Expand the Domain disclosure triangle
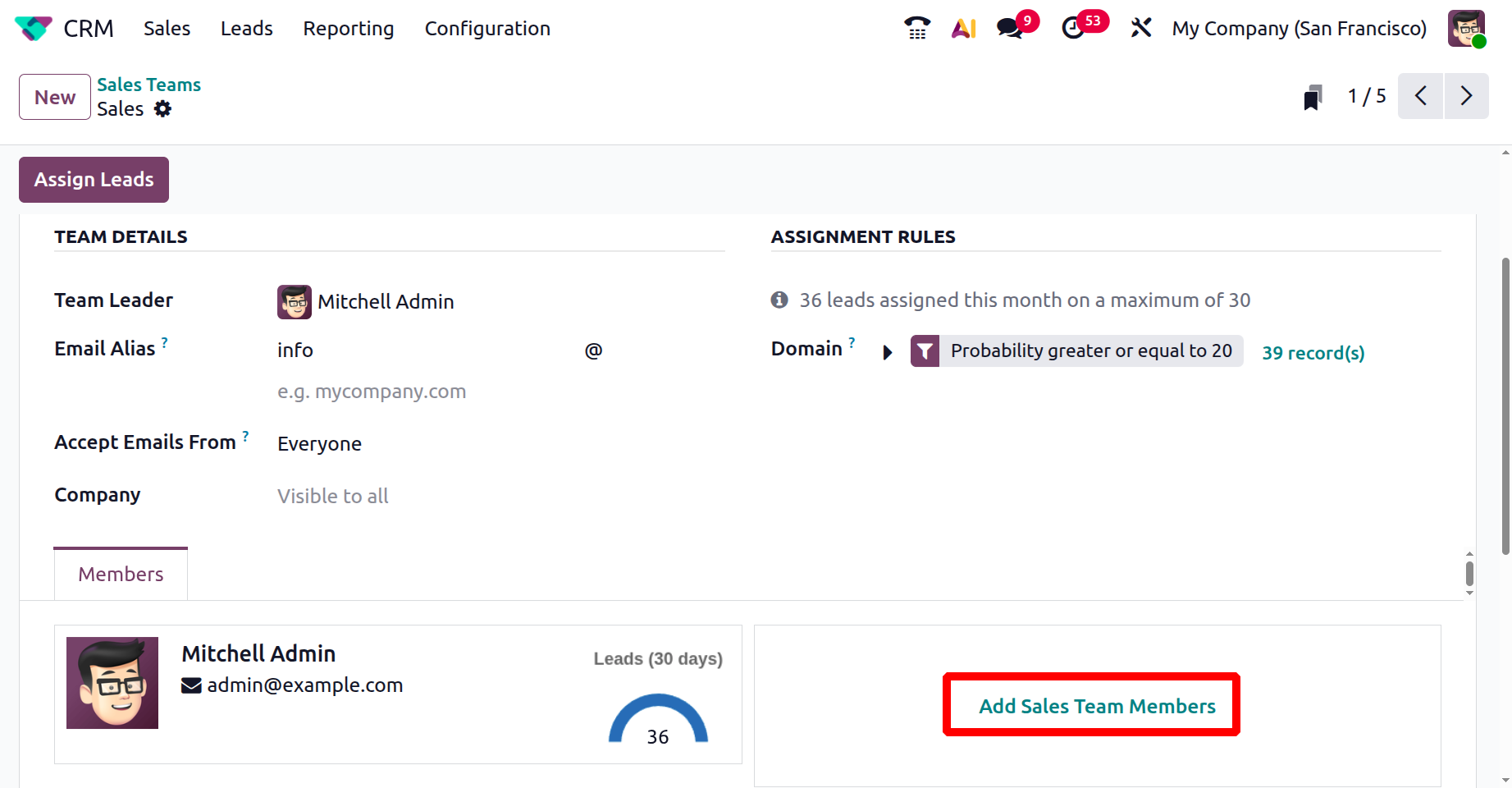The image size is (1512, 788). (x=888, y=352)
